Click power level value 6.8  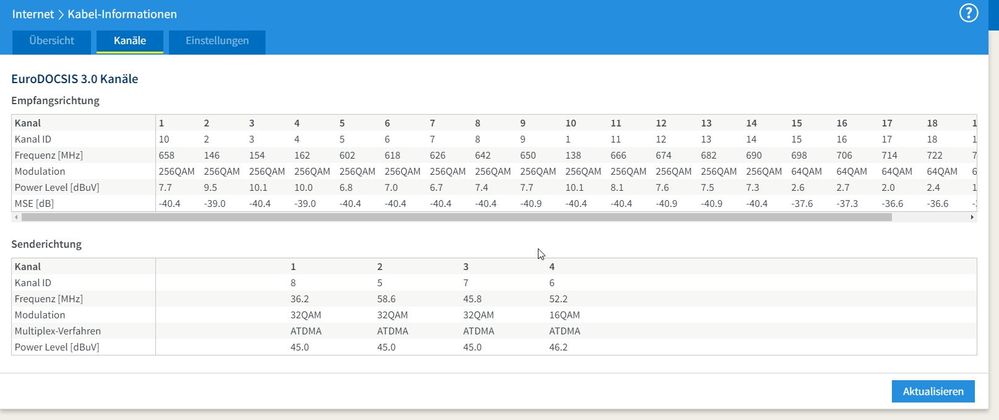(345, 187)
